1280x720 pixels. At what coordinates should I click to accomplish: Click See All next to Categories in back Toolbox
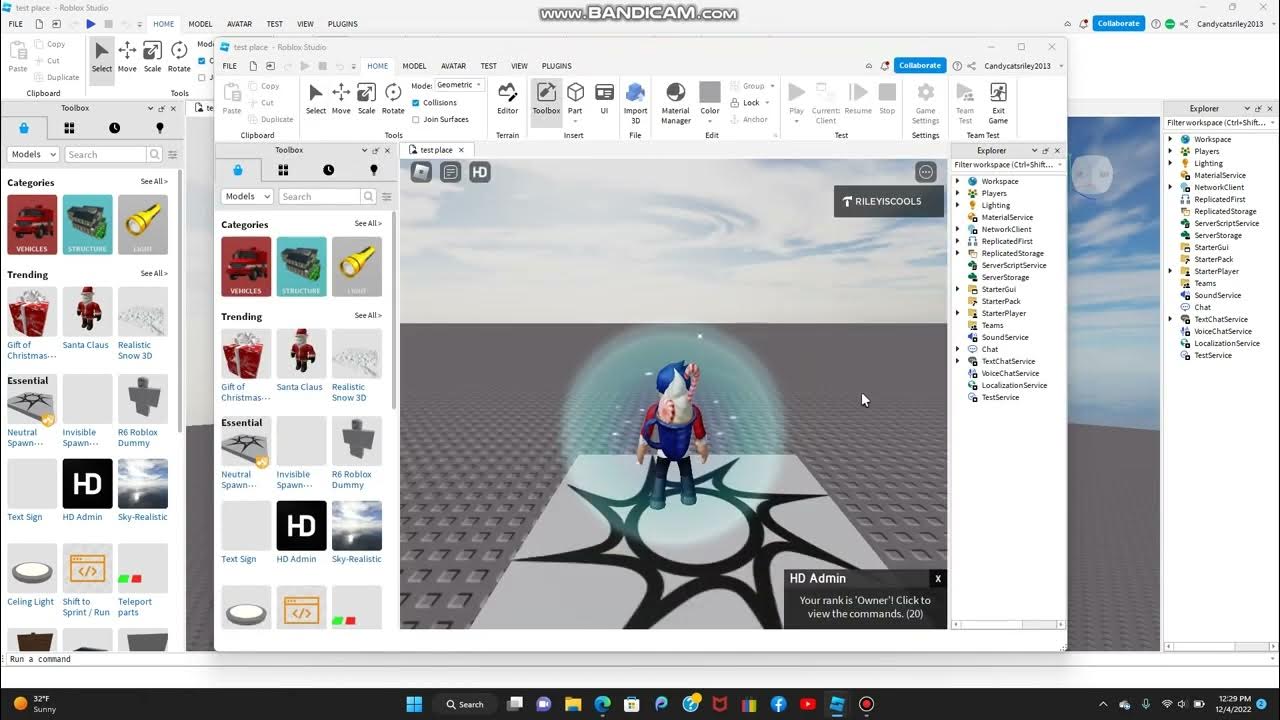click(154, 182)
